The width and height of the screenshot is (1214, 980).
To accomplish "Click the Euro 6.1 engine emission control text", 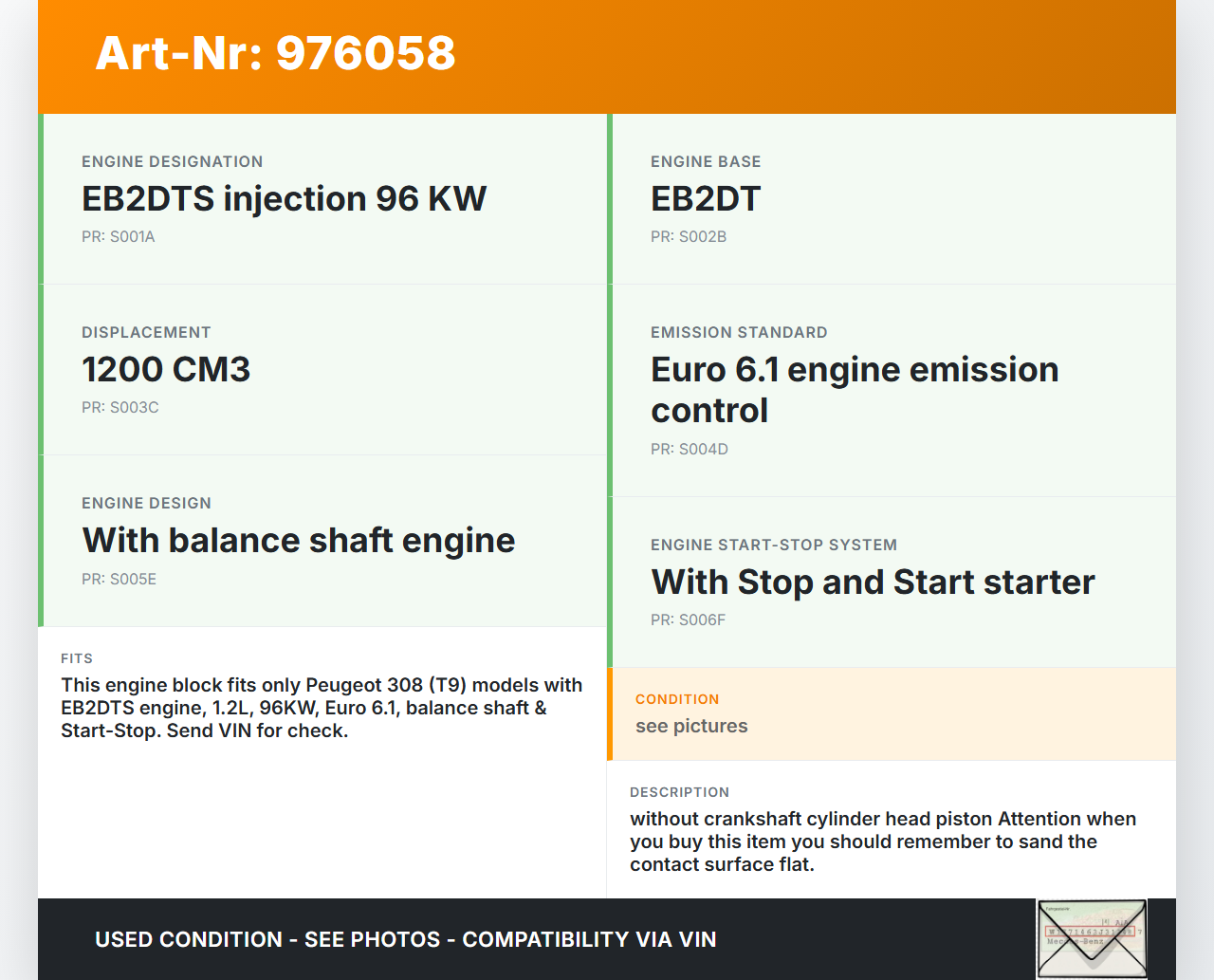I will [x=854, y=390].
